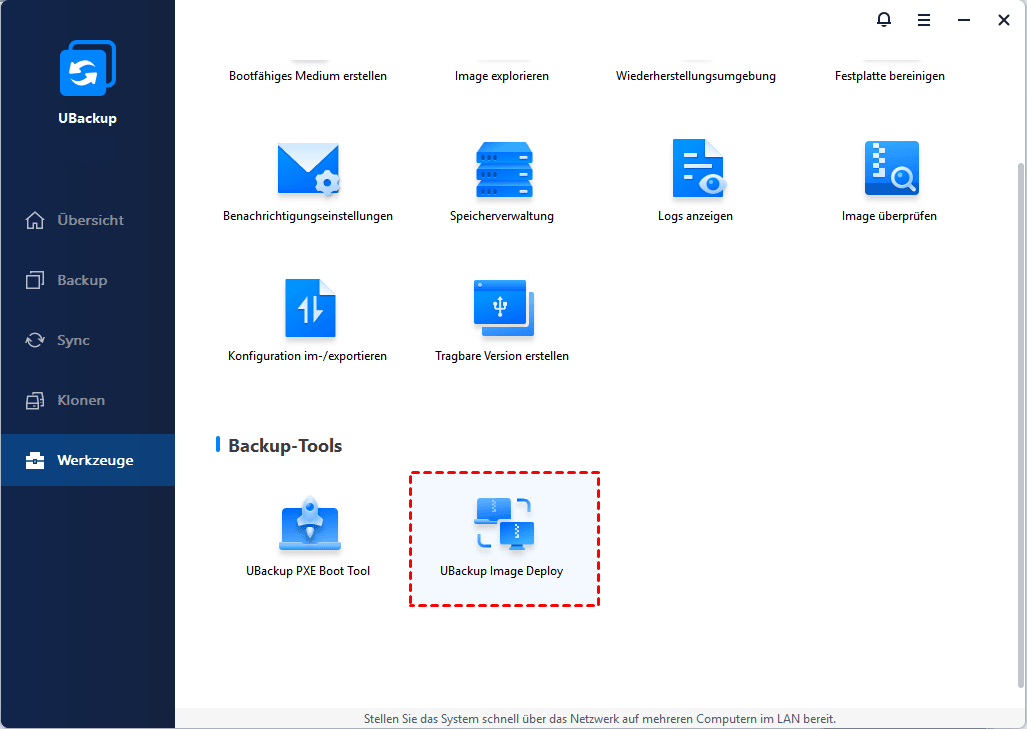Click Festplatte bereinigen tool
The height and width of the screenshot is (729, 1027).
tap(890, 76)
